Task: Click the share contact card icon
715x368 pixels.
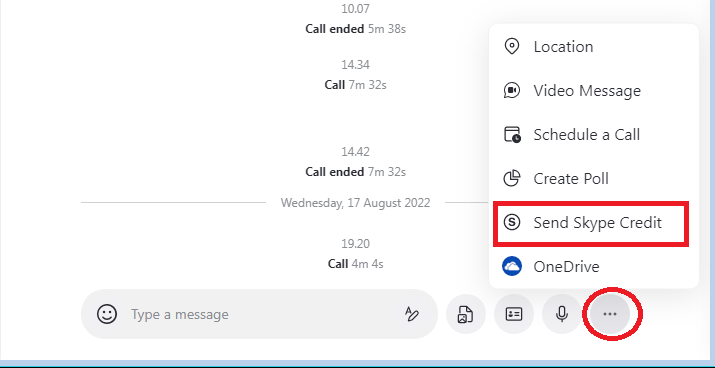Action: tap(514, 314)
